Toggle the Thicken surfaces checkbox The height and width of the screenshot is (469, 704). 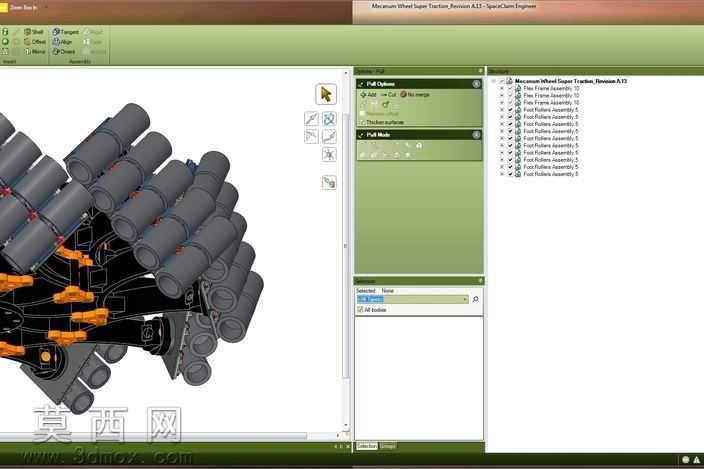pyautogui.click(x=362, y=122)
